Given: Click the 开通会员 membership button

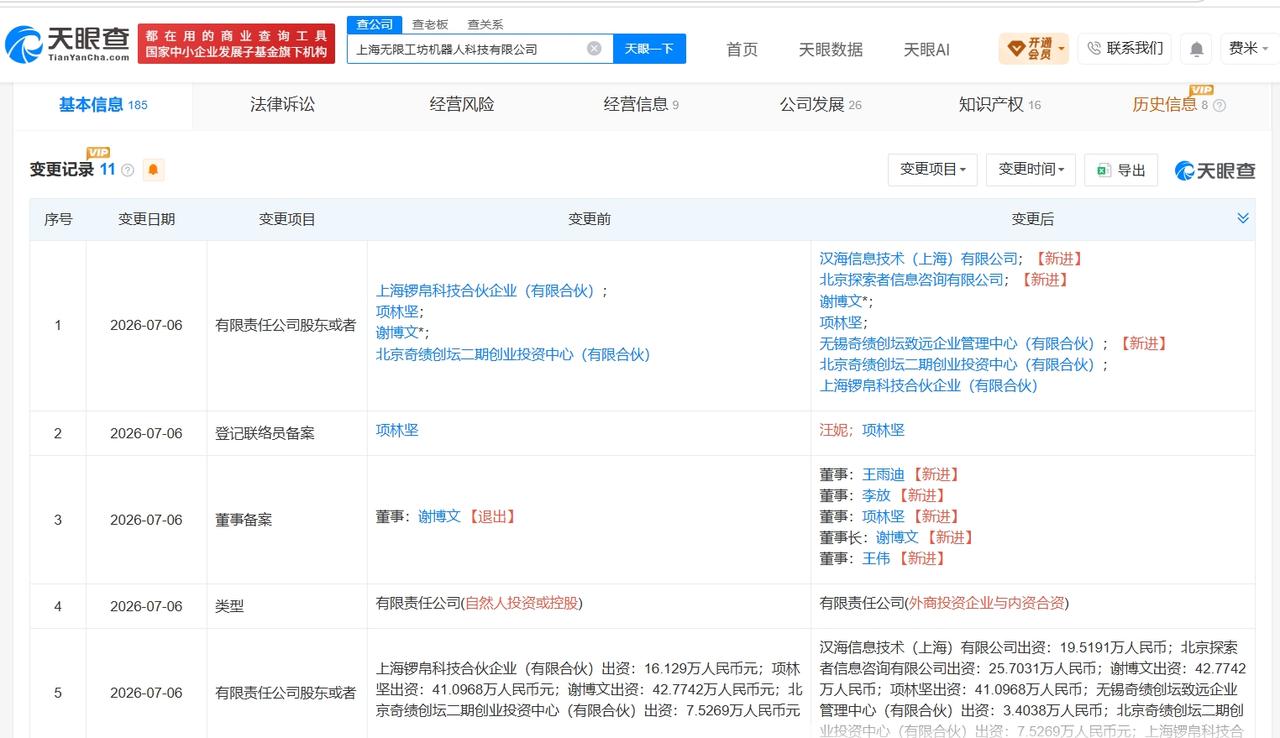Looking at the screenshot, I should point(1034,48).
